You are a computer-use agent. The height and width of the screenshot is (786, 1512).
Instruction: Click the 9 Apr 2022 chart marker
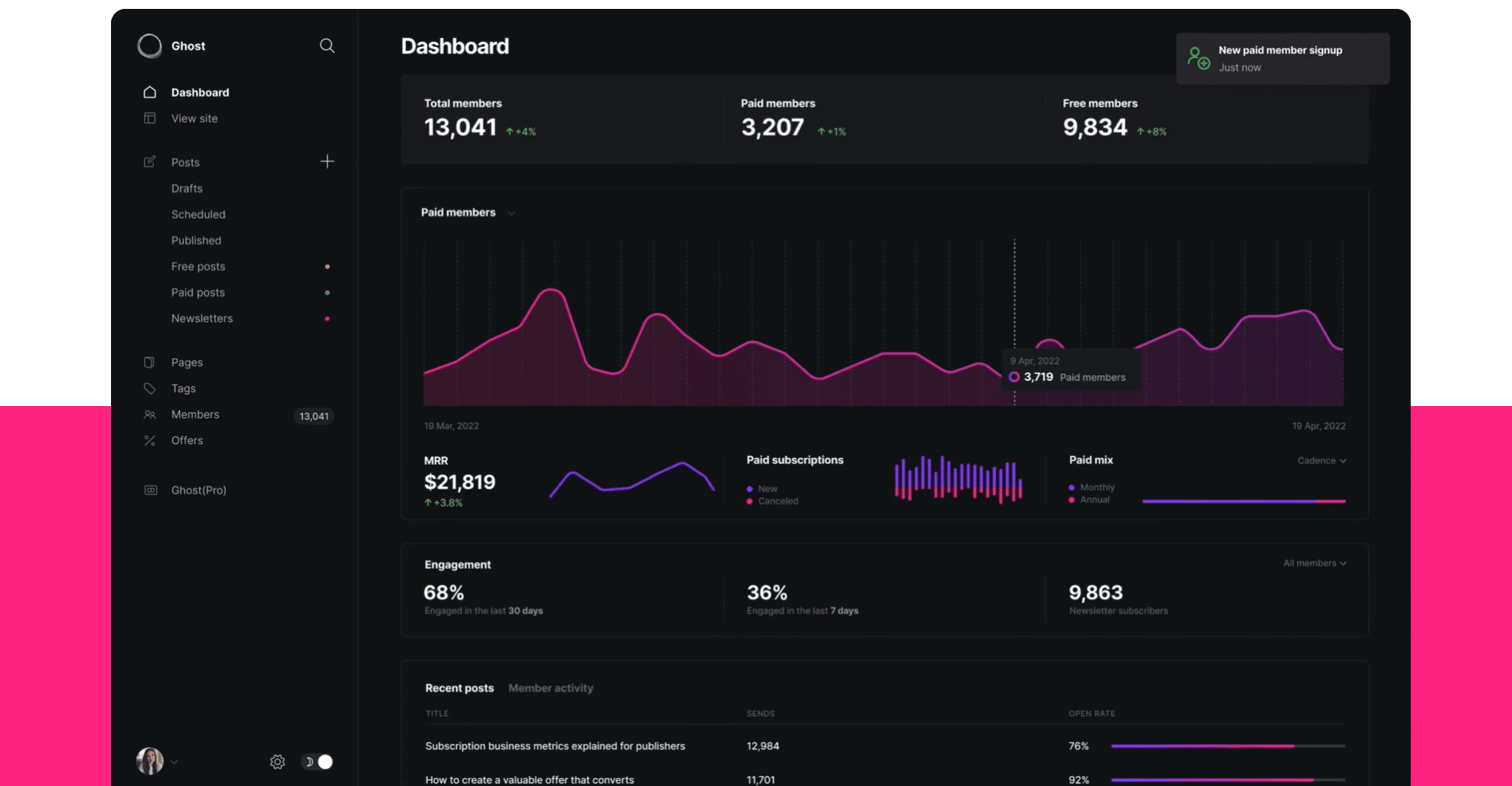(1014, 377)
